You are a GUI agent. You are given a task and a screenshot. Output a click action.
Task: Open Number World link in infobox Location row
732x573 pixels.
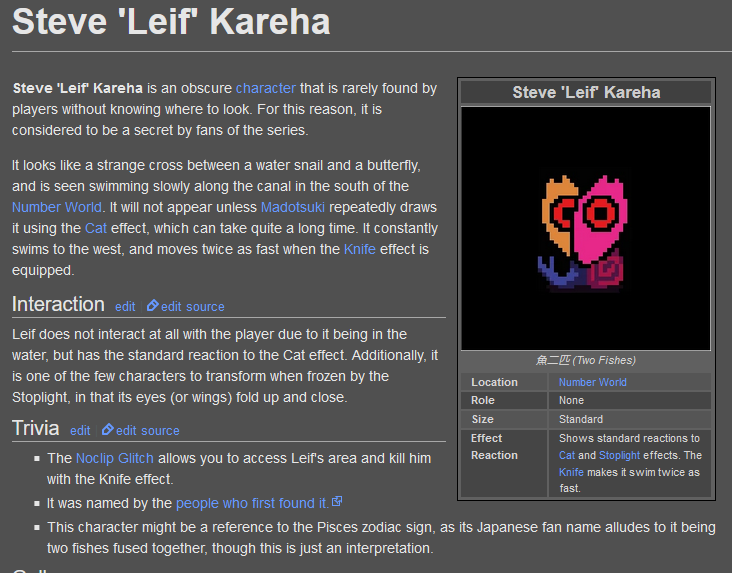pos(592,382)
